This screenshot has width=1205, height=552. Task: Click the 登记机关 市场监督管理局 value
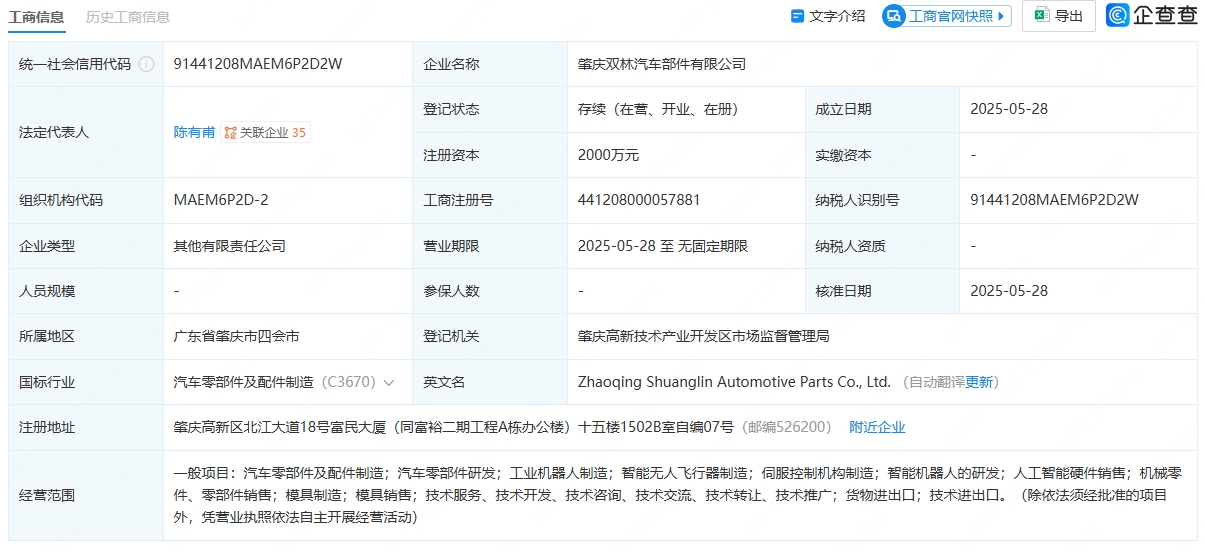pyautogui.click(x=703, y=336)
